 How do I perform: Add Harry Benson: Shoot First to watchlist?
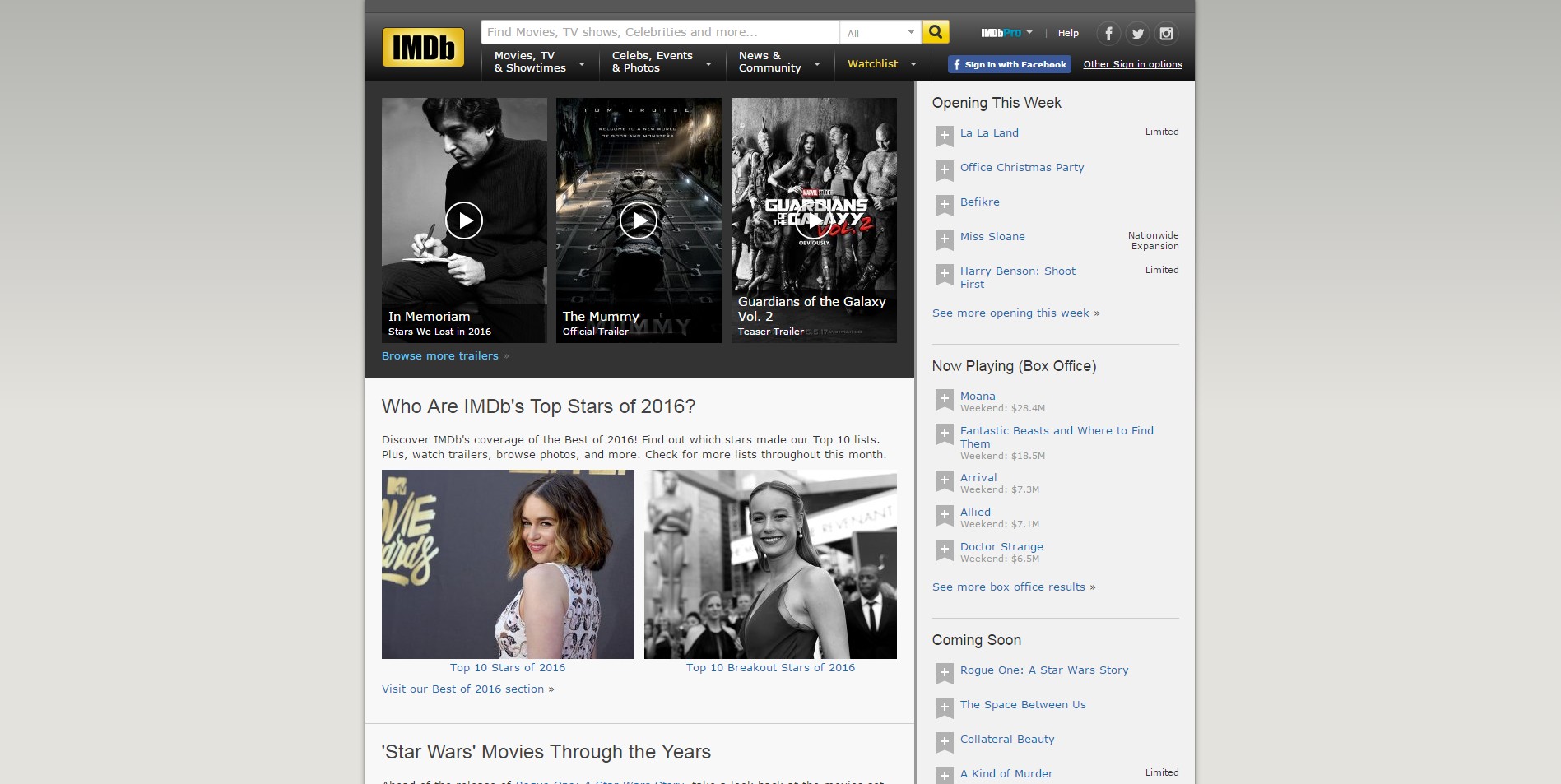[x=945, y=274]
